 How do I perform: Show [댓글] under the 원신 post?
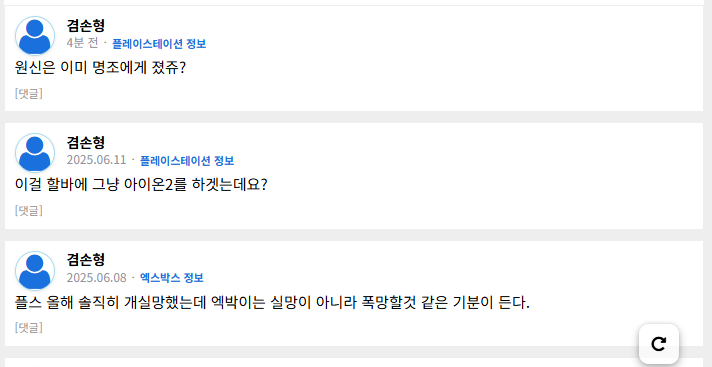[x=29, y=94]
